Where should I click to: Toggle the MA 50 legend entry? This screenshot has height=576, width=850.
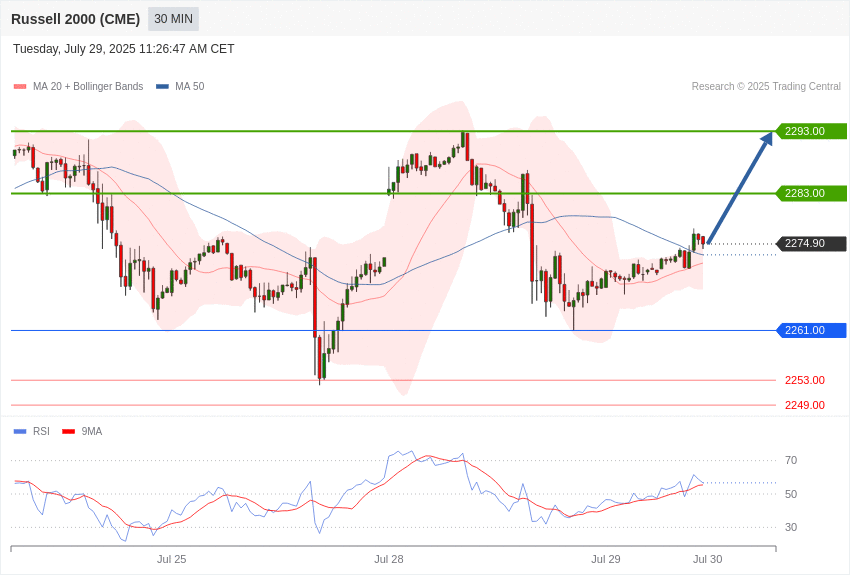pos(180,87)
